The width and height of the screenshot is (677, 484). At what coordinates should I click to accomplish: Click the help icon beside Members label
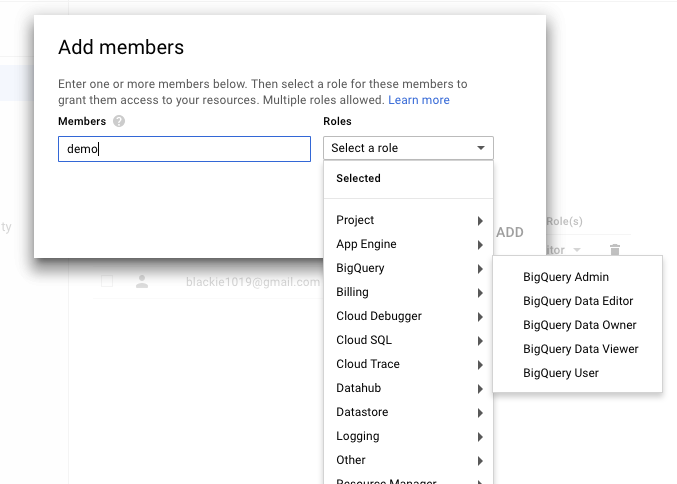tap(119, 122)
